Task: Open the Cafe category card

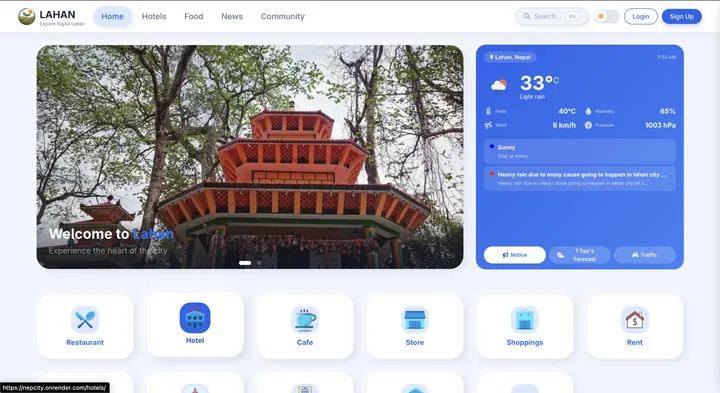Action: [305, 326]
